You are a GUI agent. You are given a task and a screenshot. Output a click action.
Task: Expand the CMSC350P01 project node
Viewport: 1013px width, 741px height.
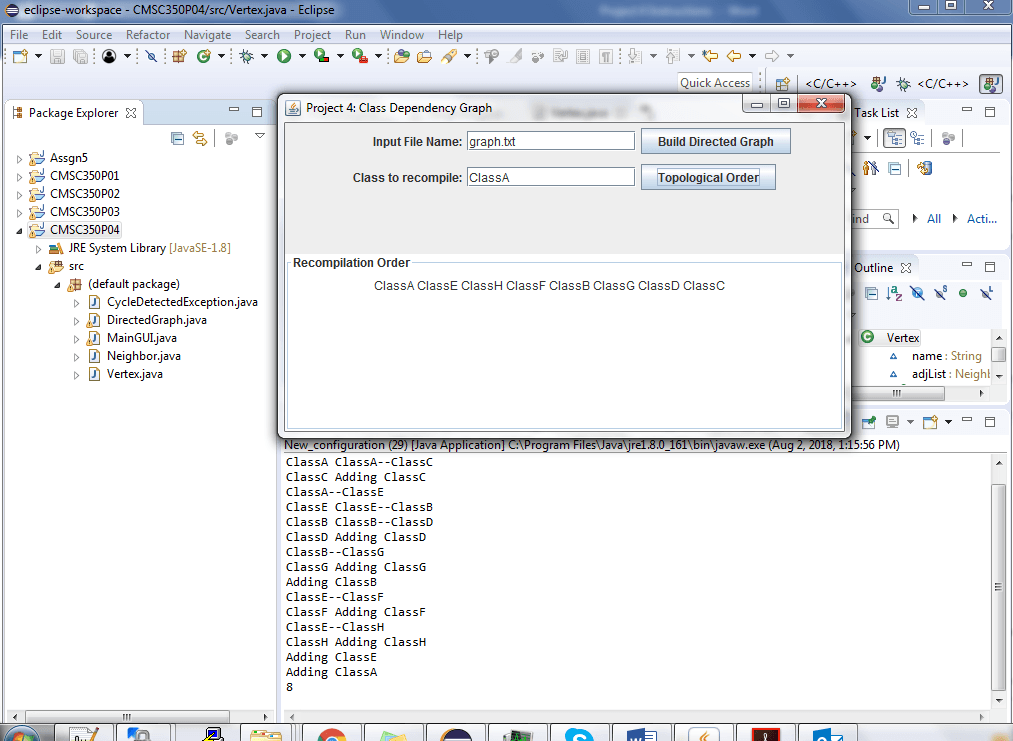19,176
